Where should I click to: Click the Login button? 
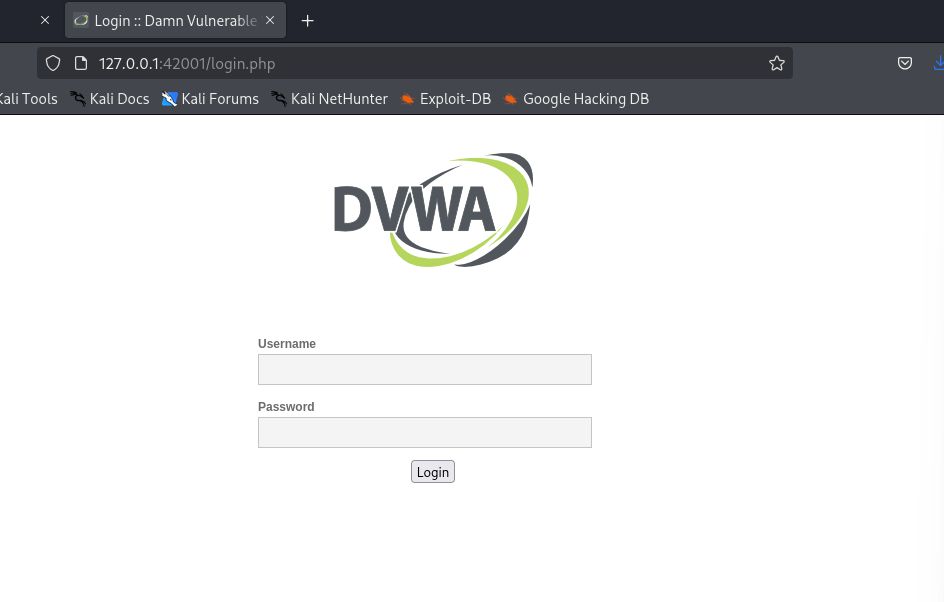tap(433, 472)
